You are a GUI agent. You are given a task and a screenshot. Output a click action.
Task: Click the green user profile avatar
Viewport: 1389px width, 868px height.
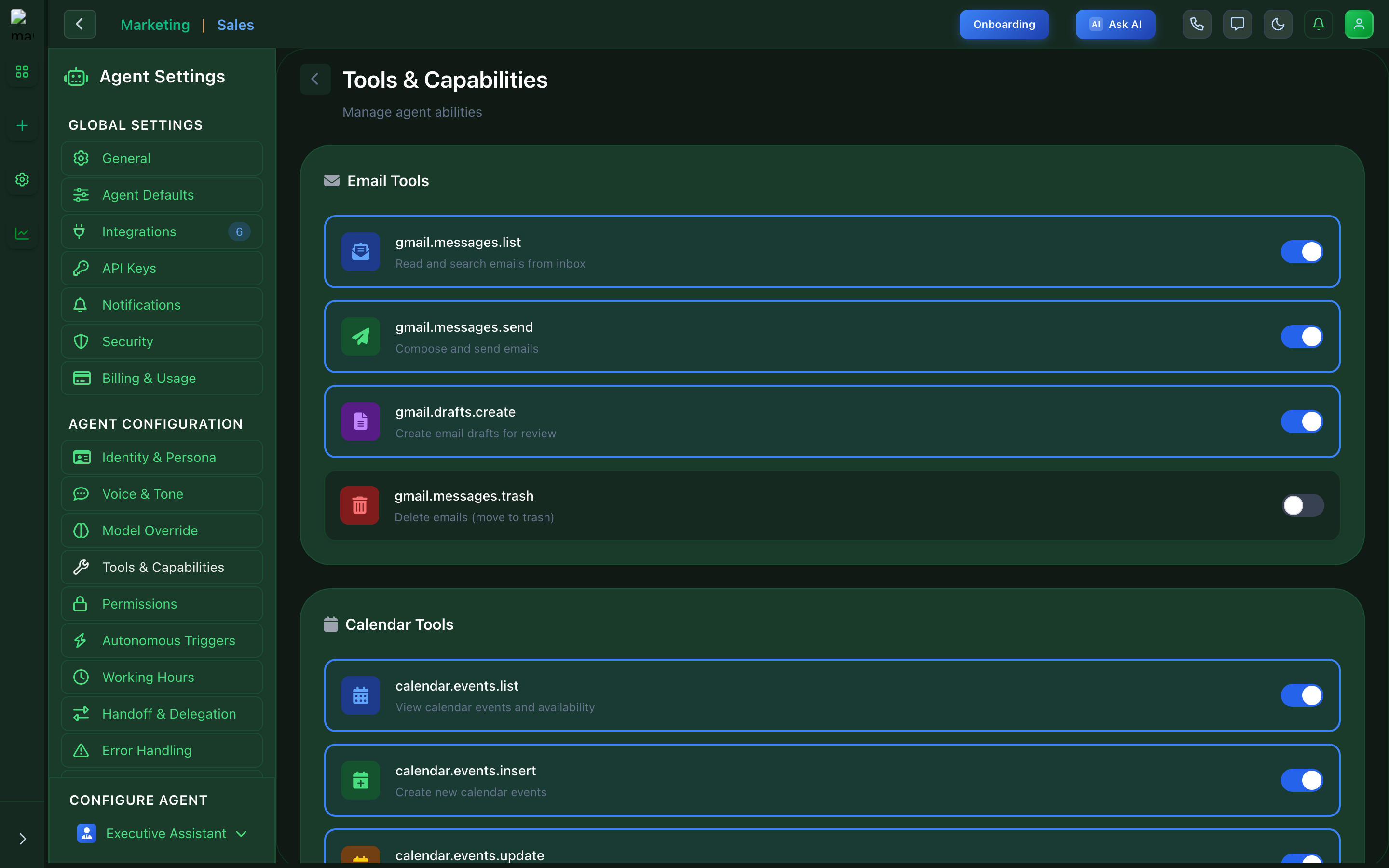click(1359, 24)
